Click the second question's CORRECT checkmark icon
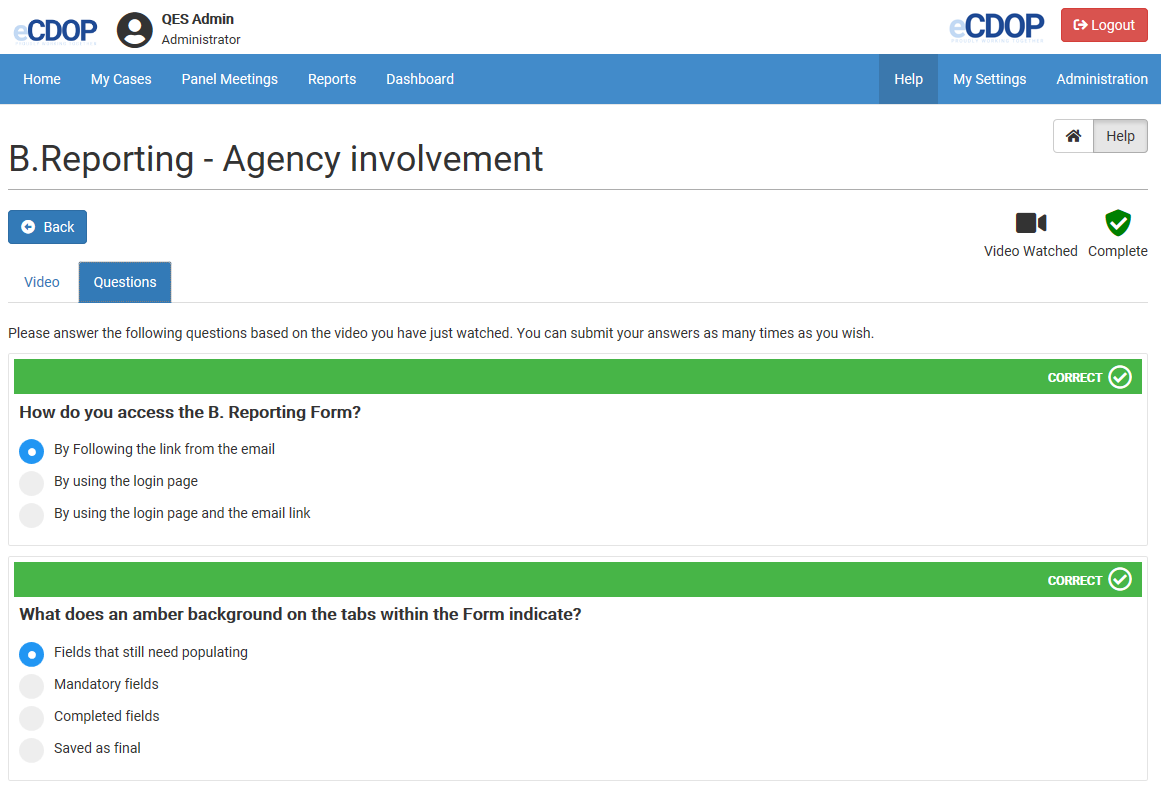Image resolution: width=1161 pixels, height=790 pixels. coord(1120,580)
